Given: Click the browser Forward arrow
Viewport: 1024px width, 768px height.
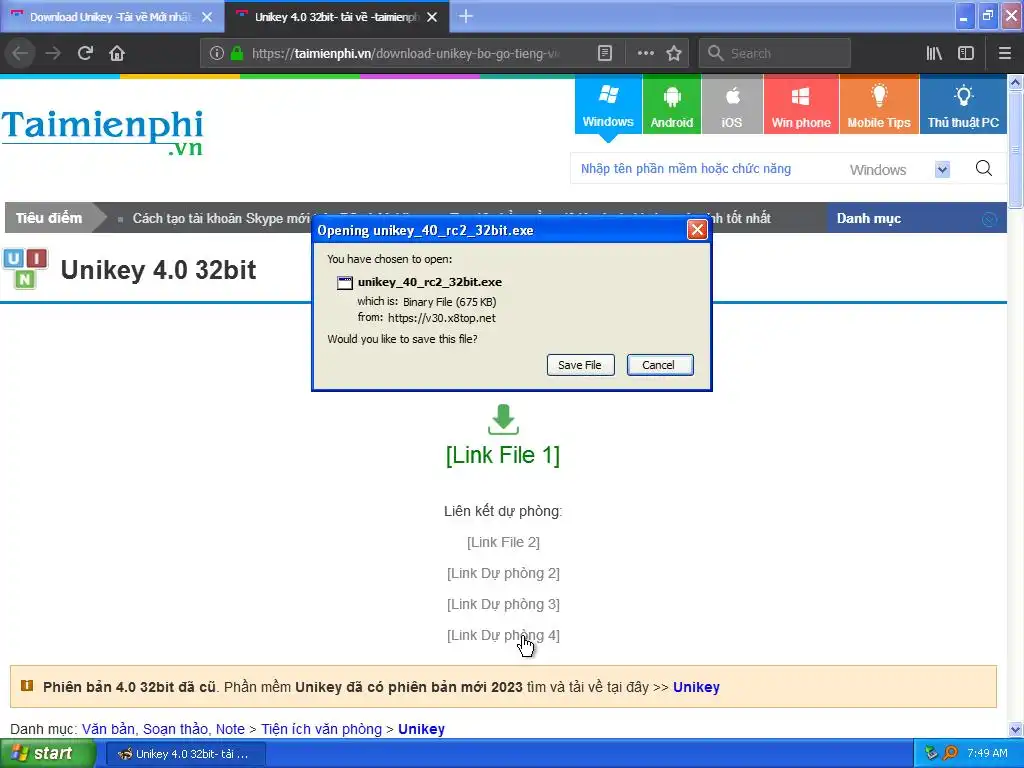Looking at the screenshot, I should [53, 53].
